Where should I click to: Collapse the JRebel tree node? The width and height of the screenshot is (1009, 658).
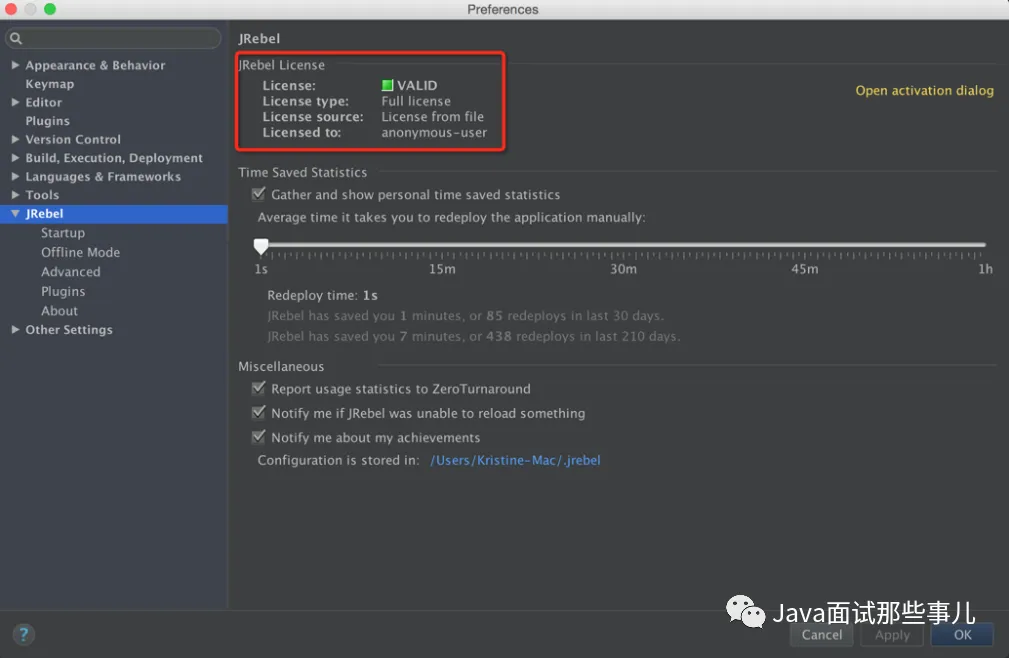[x=15, y=214]
